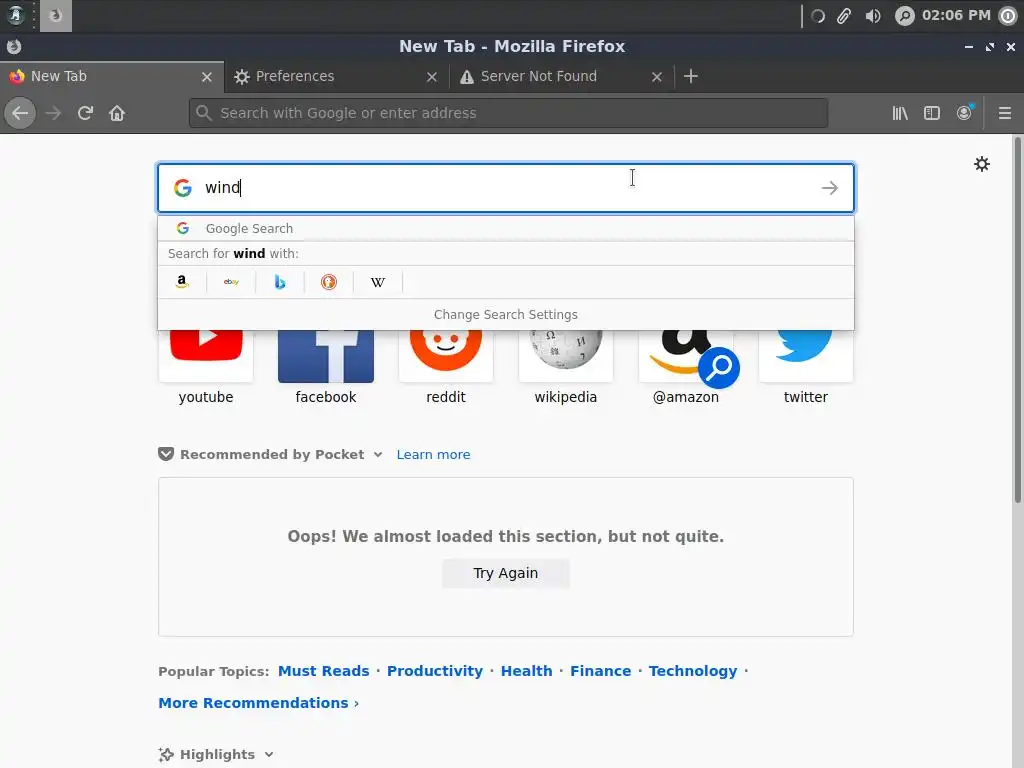Open a new tab with plus button
This screenshot has height=768, width=1024.
tap(691, 76)
